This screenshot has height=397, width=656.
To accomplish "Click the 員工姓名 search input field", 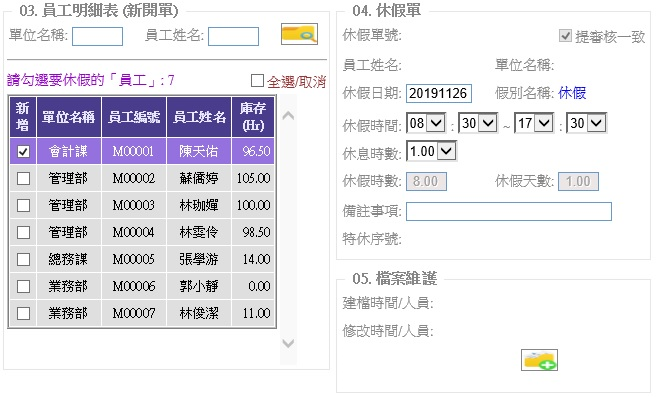I will pos(233,36).
